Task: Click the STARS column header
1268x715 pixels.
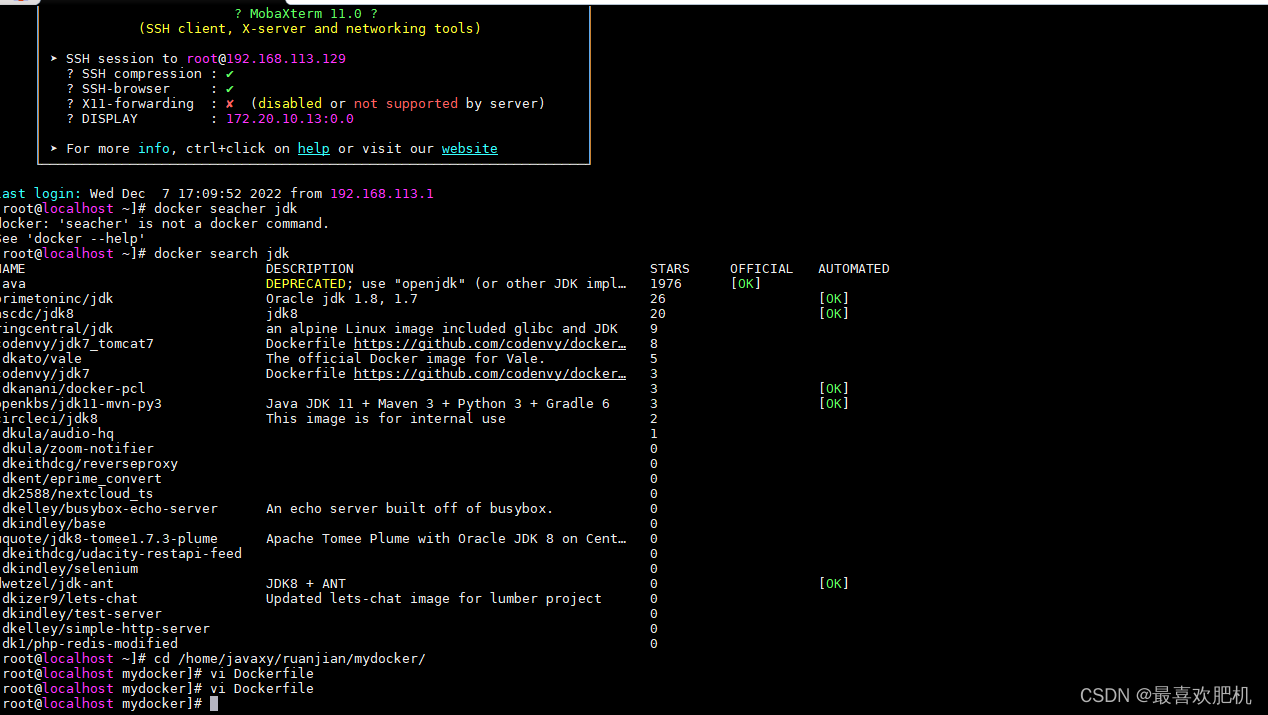Action: pyautogui.click(x=670, y=268)
